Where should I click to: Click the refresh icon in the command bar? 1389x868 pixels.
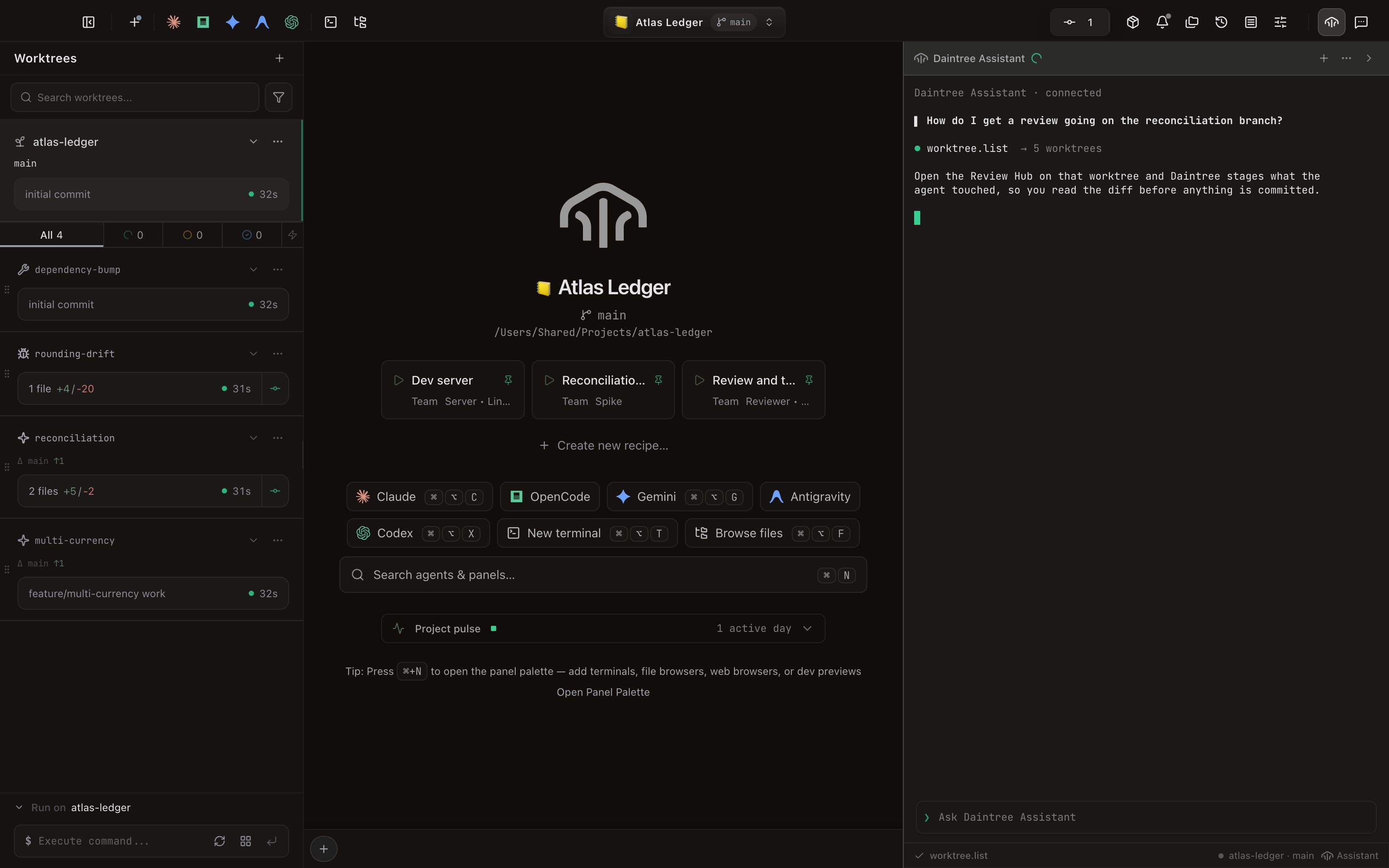219,841
